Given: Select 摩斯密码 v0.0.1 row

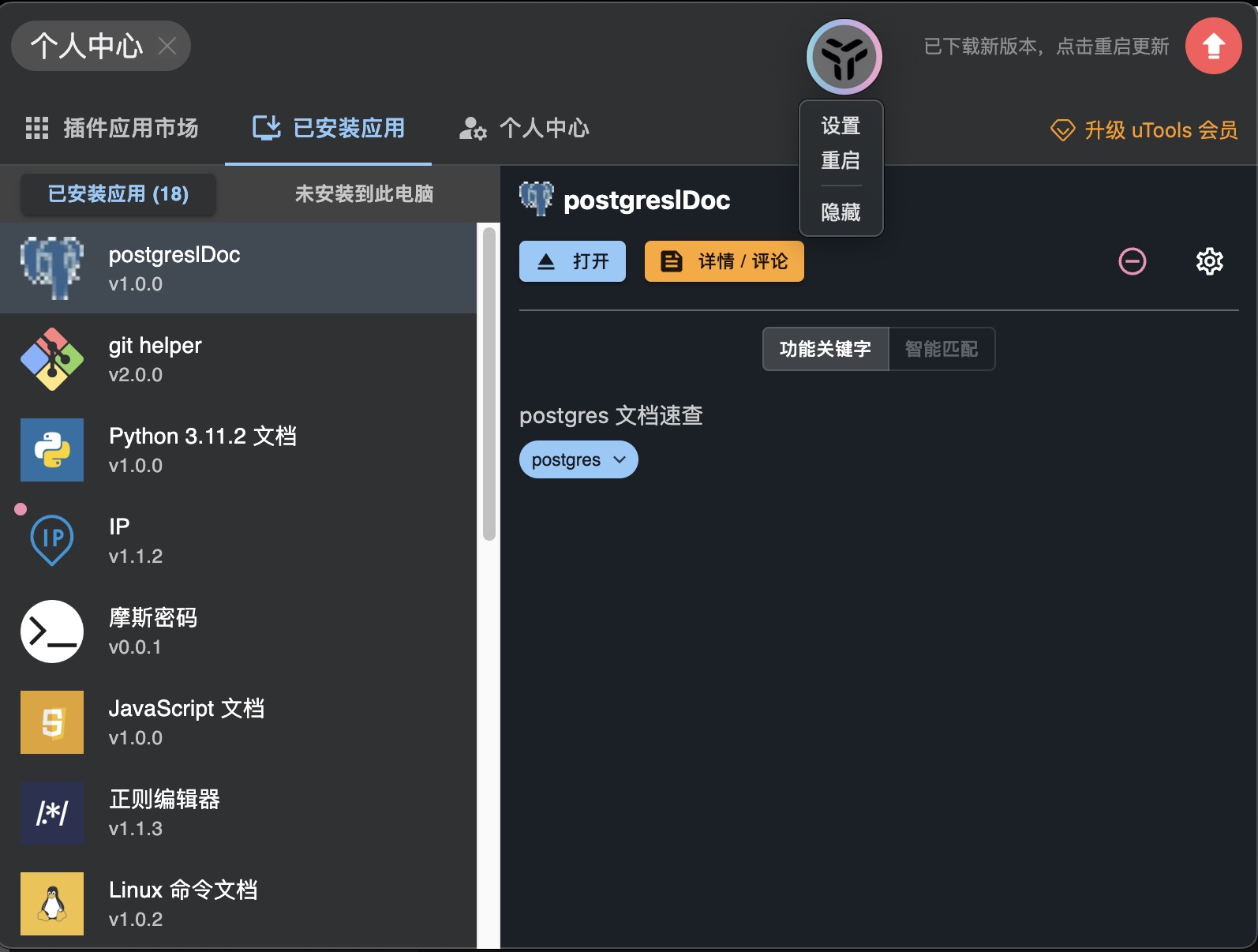Looking at the screenshot, I should (x=238, y=632).
